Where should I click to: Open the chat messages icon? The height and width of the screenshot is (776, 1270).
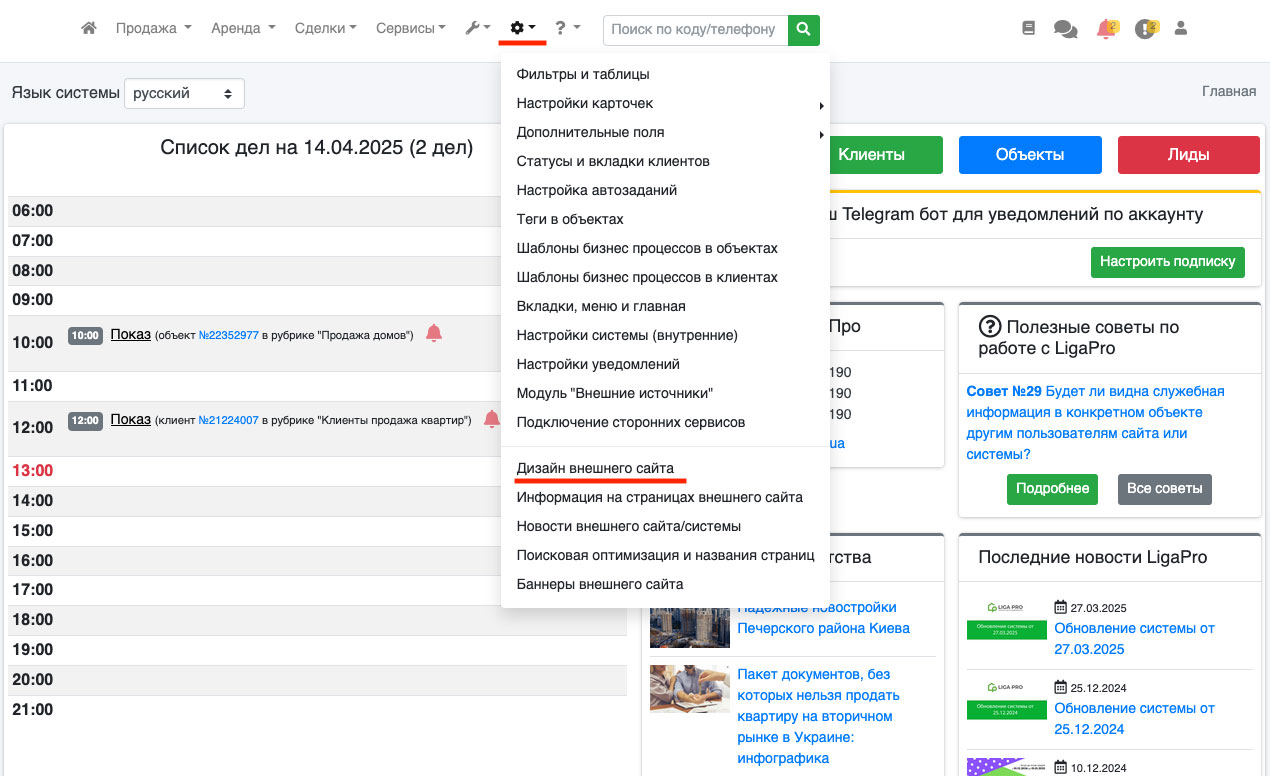[1065, 30]
